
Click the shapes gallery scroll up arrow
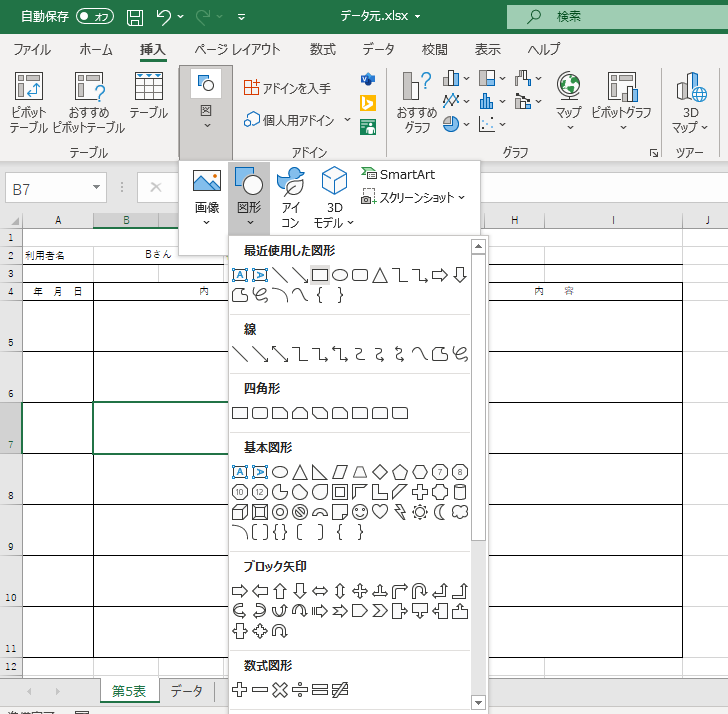pyautogui.click(x=478, y=246)
